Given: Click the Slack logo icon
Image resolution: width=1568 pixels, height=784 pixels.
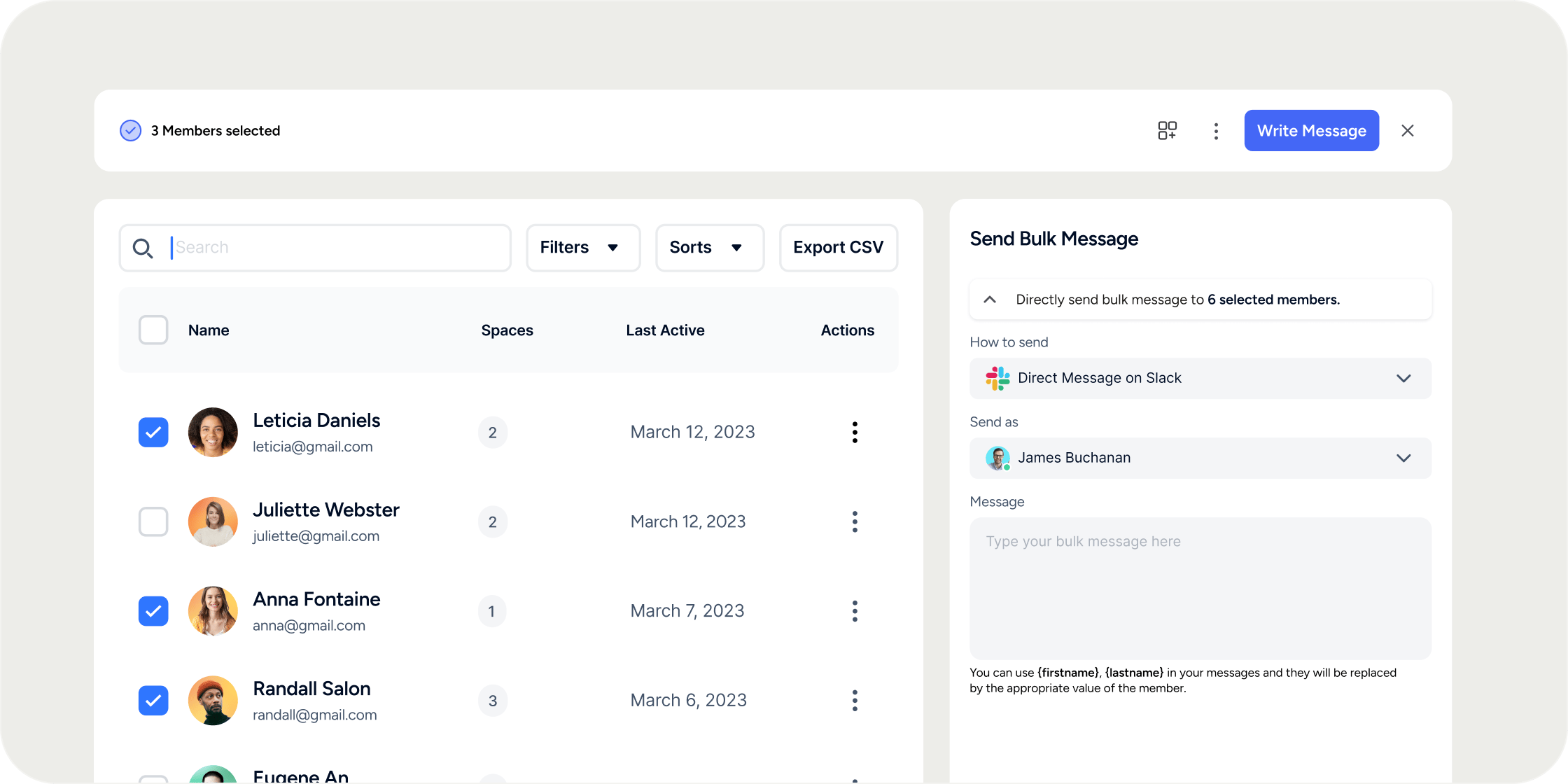Looking at the screenshot, I should tap(997, 379).
